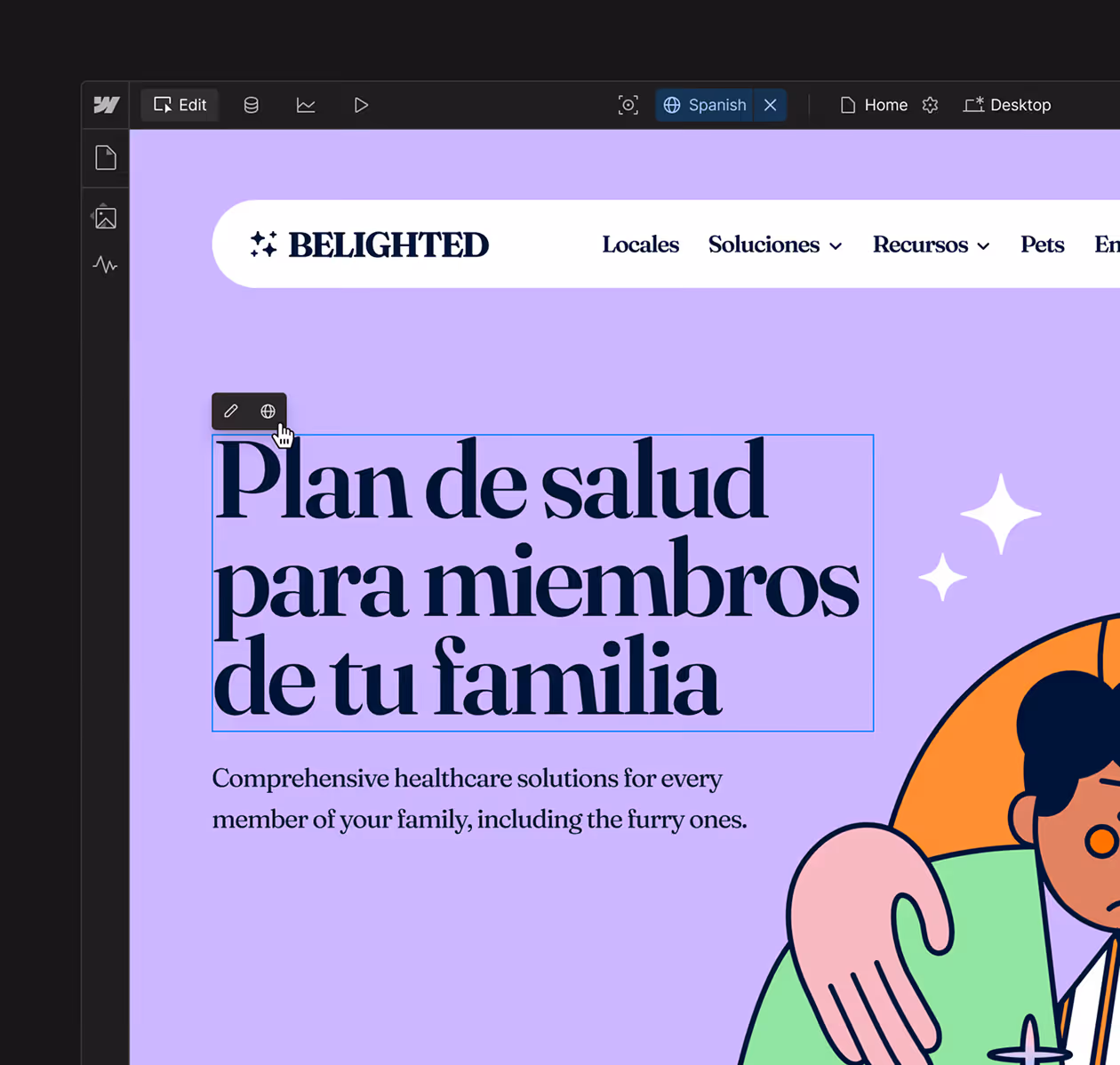The image size is (1120, 1065).
Task: Switch to Edit mode
Action: 180,104
